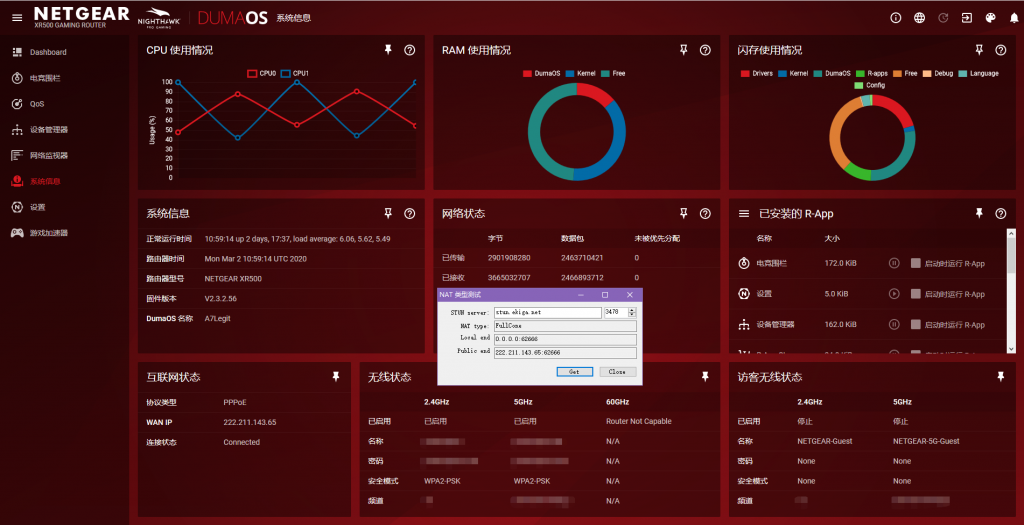Viewport: 1024px width, 525px height.
Task: Click the NETGEAR-5G-Guest name text
Action: (x=926, y=441)
